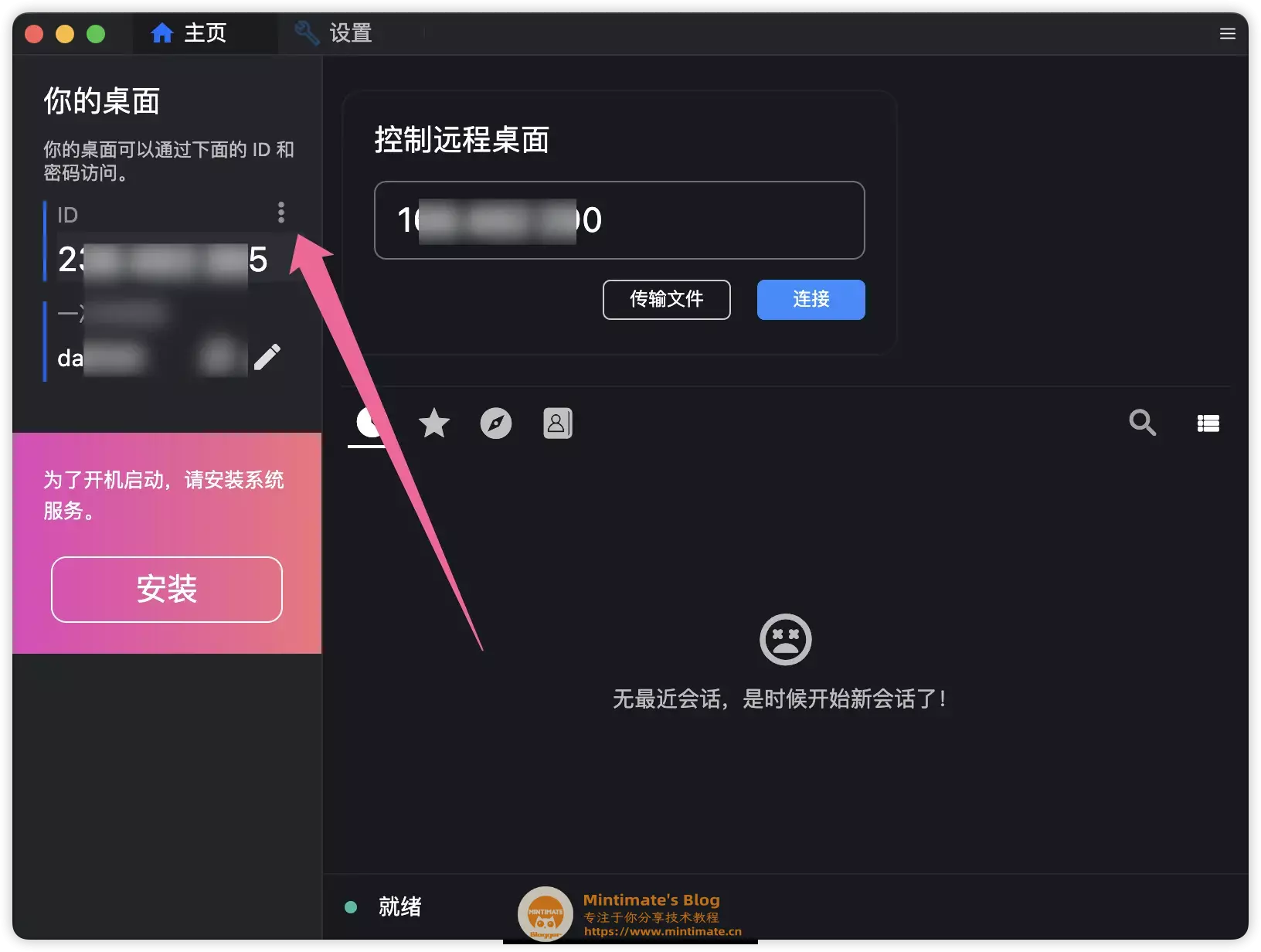1261x952 pixels.
Task: Show the favorites star tab
Action: 434,423
